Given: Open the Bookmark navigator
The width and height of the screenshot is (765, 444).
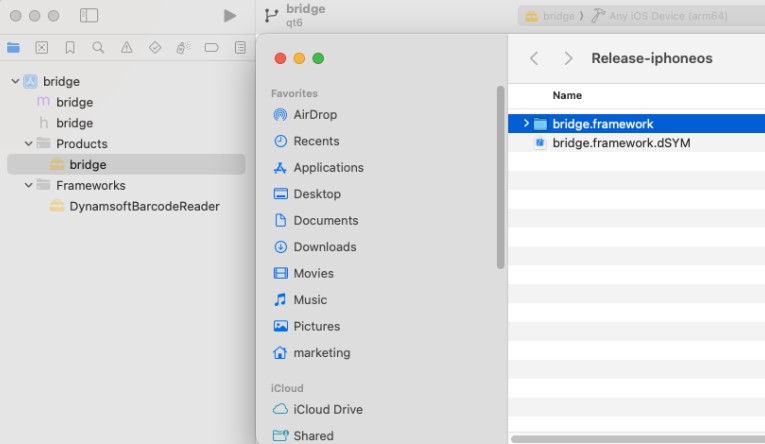Looking at the screenshot, I should (x=69, y=47).
